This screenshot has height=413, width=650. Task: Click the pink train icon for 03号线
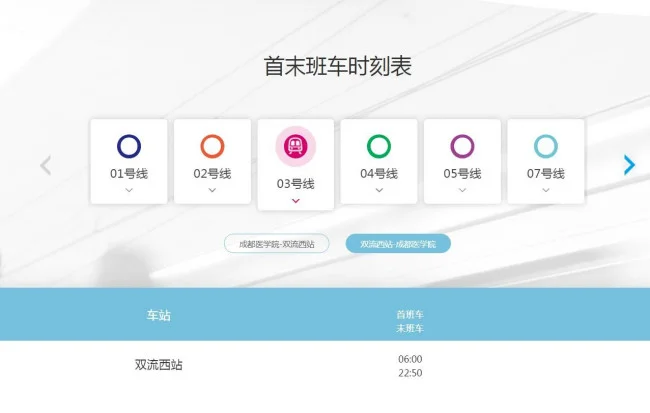pyautogui.click(x=296, y=146)
